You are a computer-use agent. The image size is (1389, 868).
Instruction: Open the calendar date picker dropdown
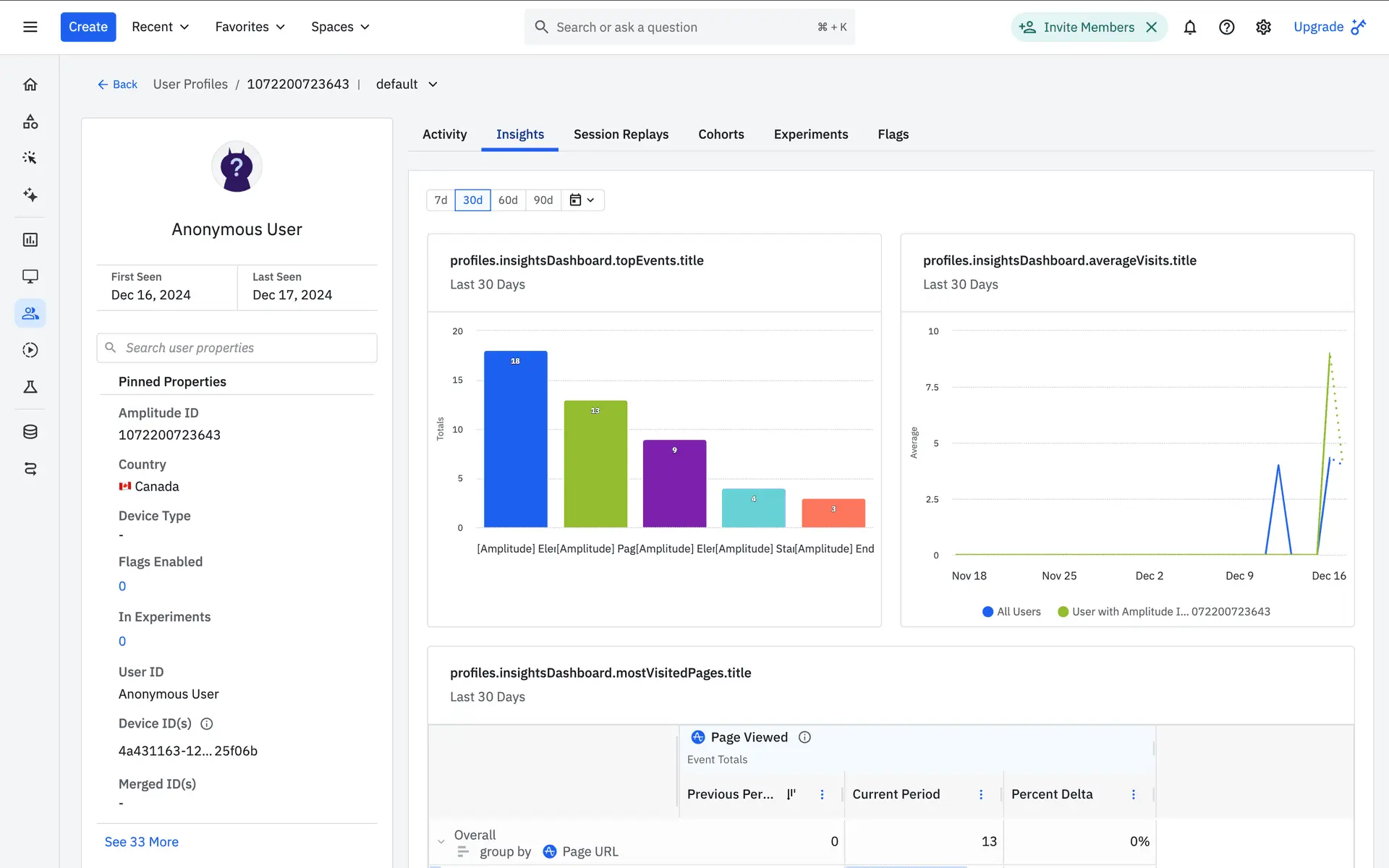click(582, 200)
